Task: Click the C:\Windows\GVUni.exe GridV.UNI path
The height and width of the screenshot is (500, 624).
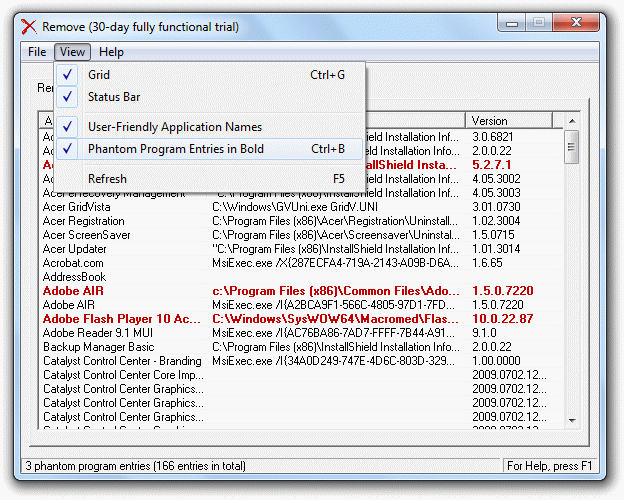Action: click(295, 207)
